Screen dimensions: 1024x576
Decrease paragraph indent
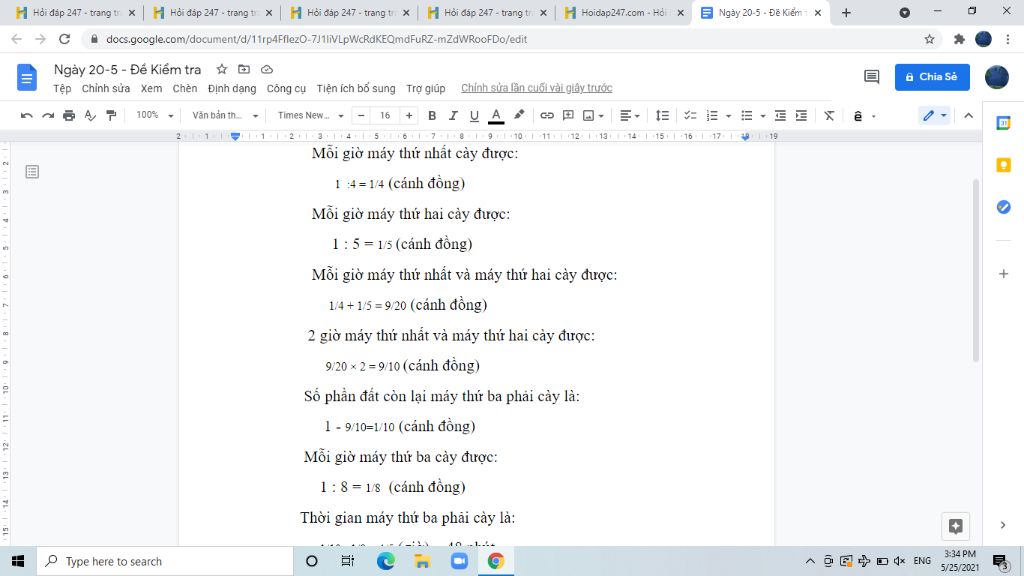click(780, 116)
